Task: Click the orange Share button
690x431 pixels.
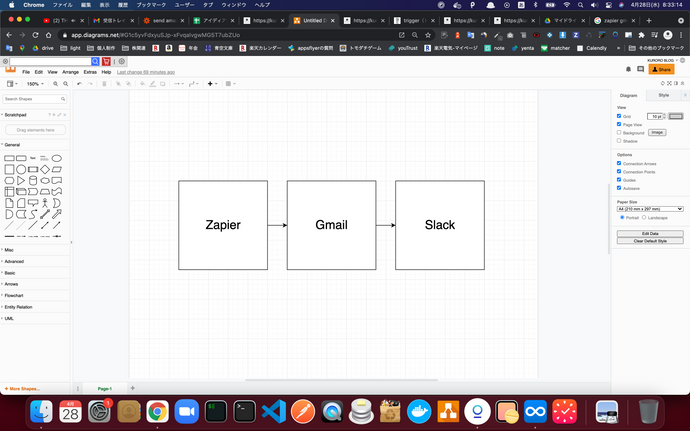Action: (x=661, y=69)
